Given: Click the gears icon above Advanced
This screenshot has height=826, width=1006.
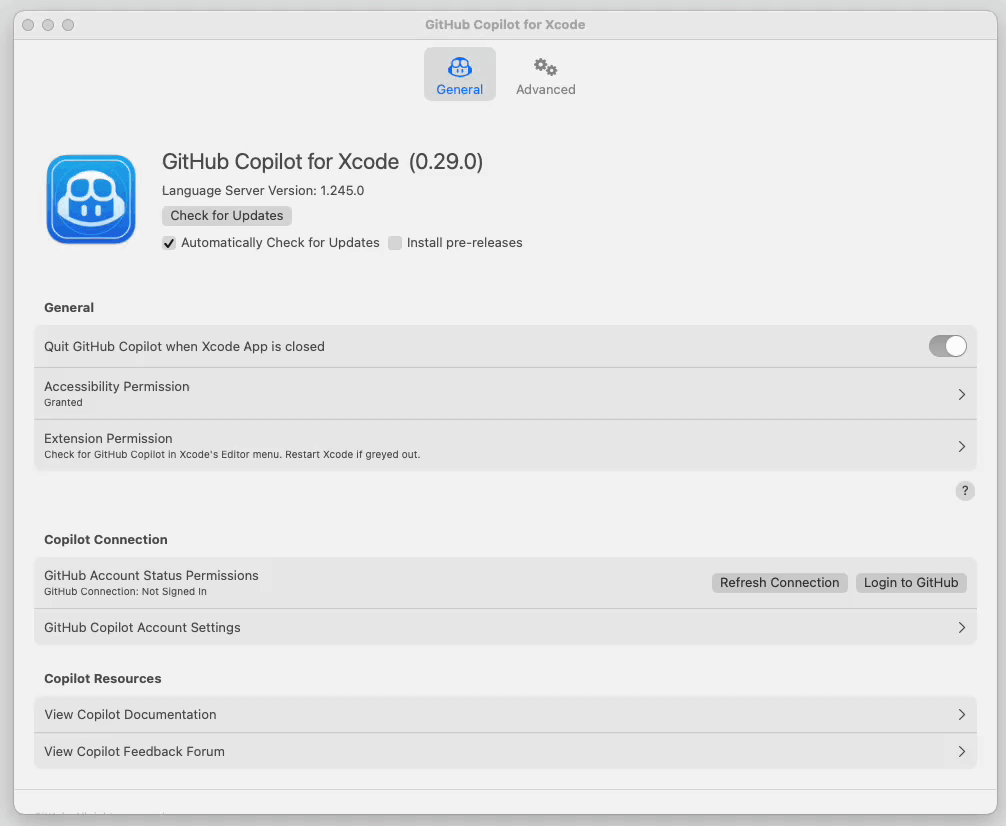Looking at the screenshot, I should point(545,67).
